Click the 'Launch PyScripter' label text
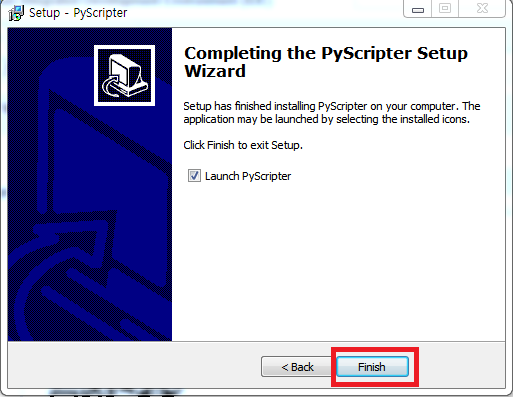 (248, 176)
